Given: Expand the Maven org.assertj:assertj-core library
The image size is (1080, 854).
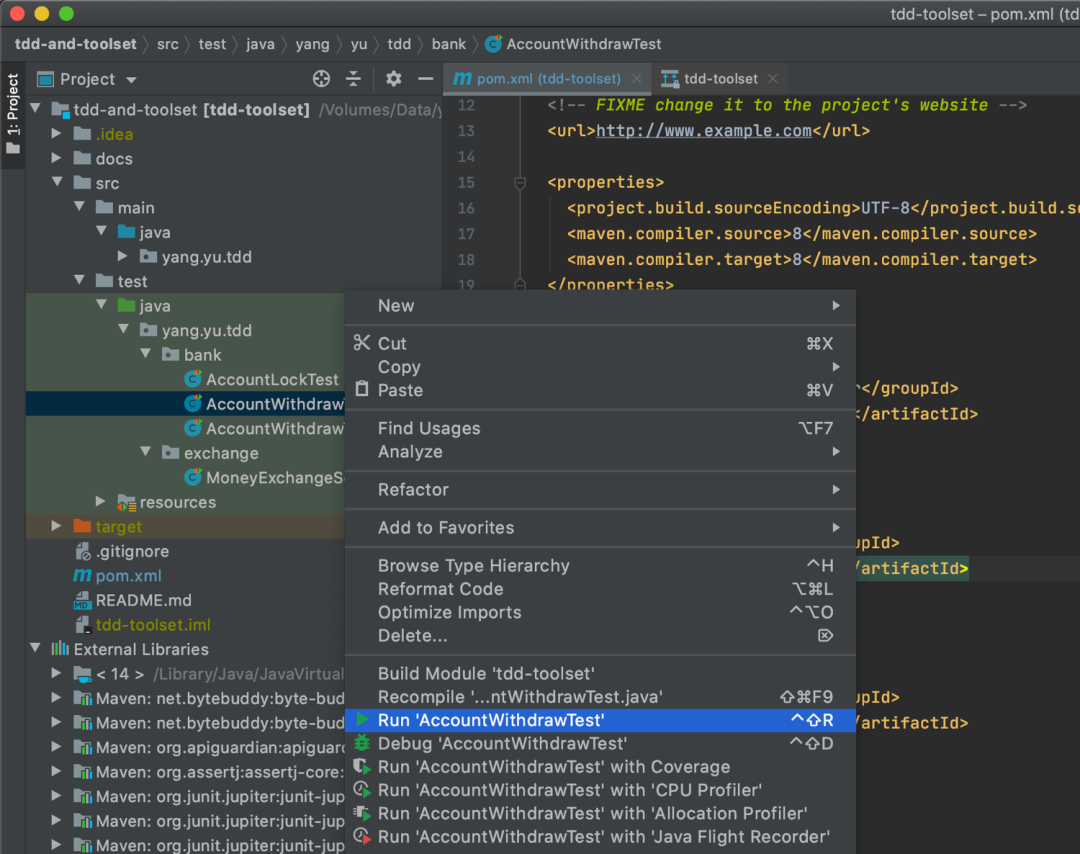Looking at the screenshot, I should click(x=56, y=772).
